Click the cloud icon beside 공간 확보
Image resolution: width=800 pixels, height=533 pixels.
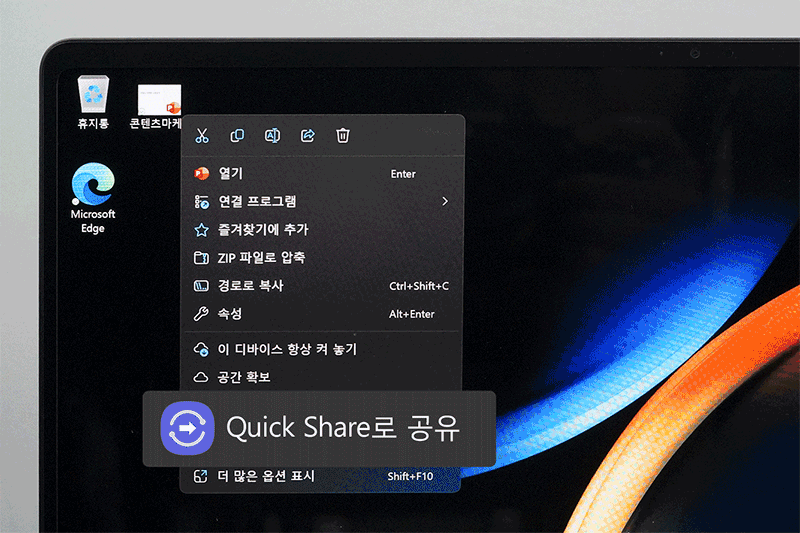tap(201, 377)
